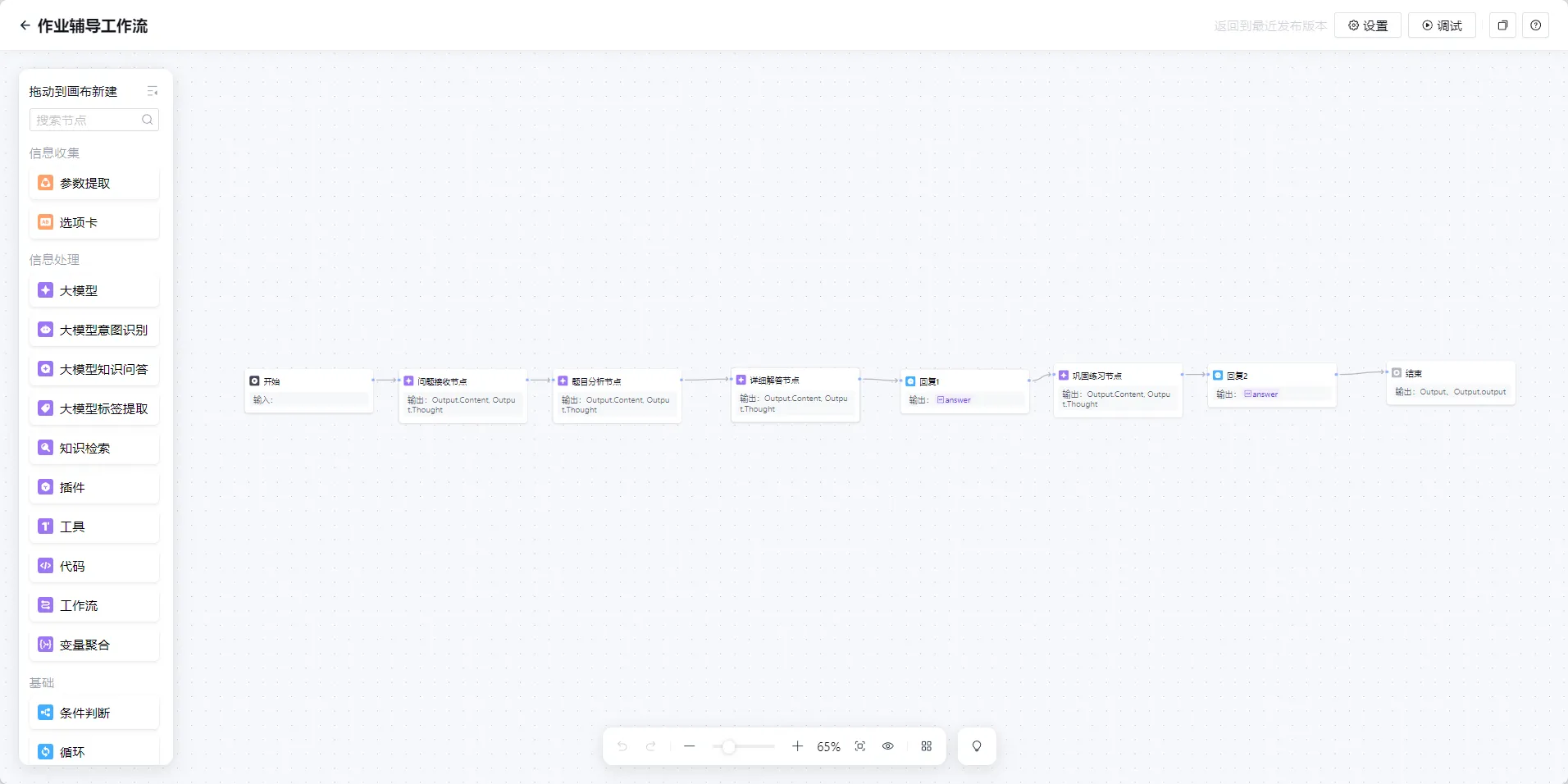The width and height of the screenshot is (1568, 784).
Task: Click the 调试 debug button
Action: (1441, 25)
